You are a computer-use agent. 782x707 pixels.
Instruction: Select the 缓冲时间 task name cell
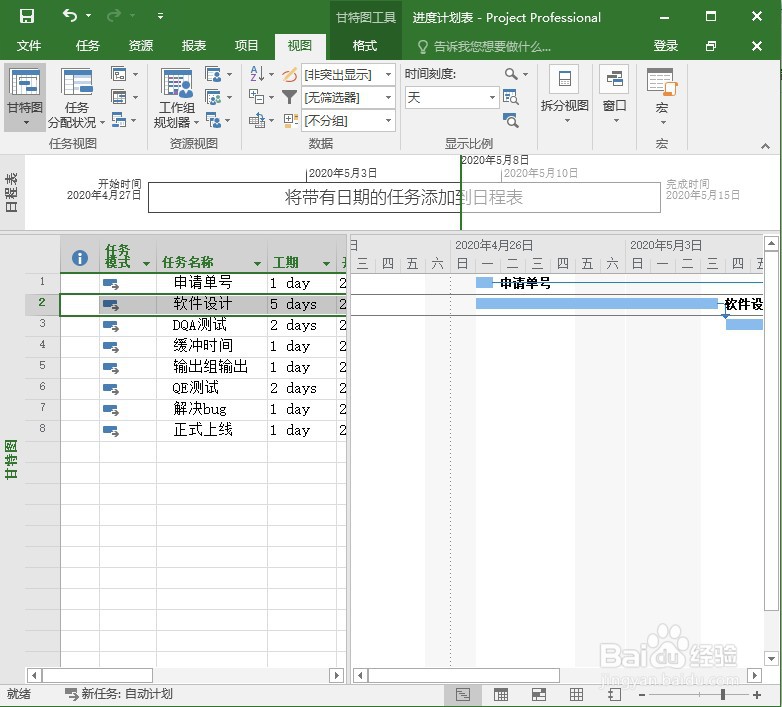point(212,346)
